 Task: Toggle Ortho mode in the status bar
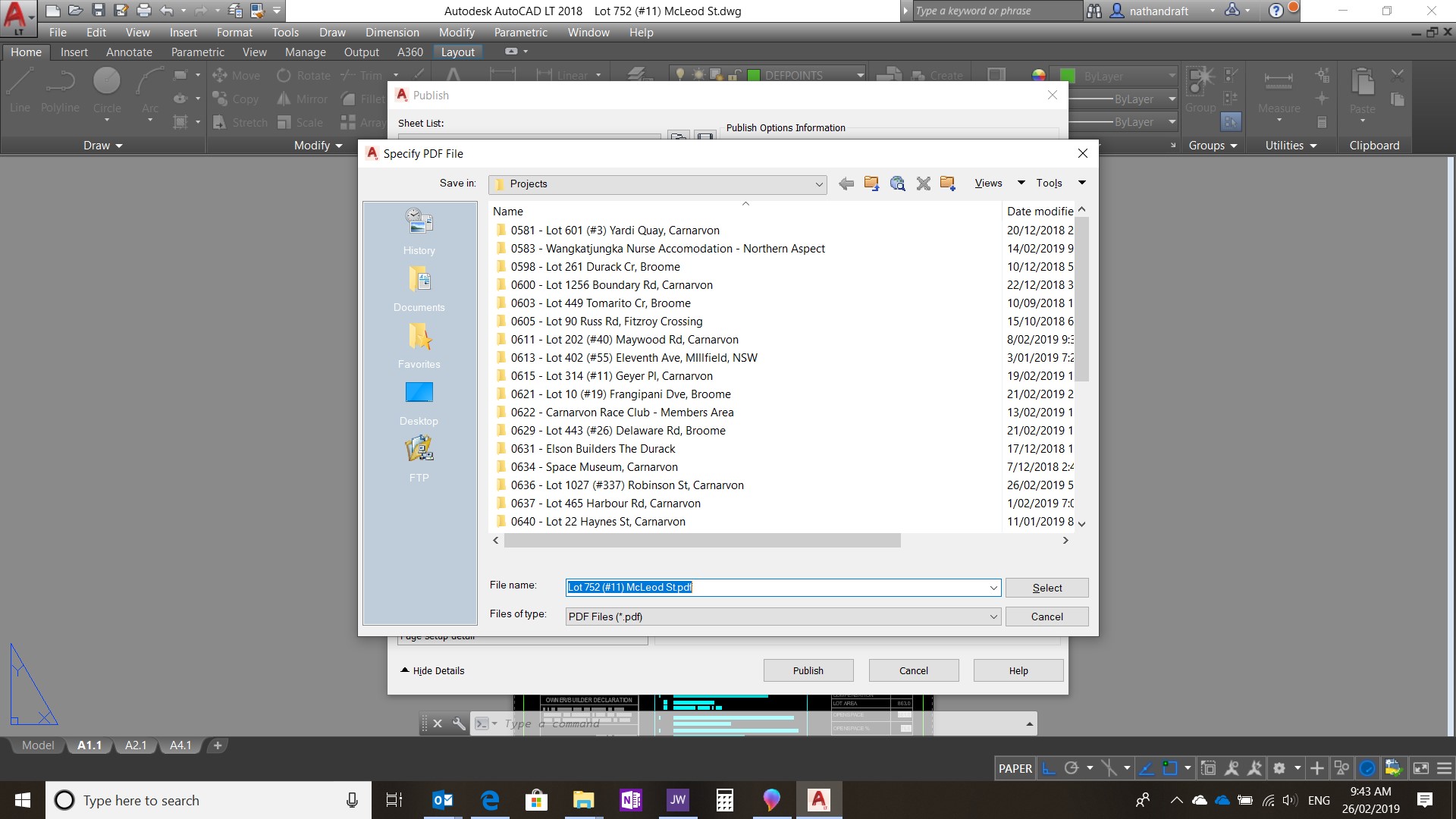click(x=1048, y=768)
